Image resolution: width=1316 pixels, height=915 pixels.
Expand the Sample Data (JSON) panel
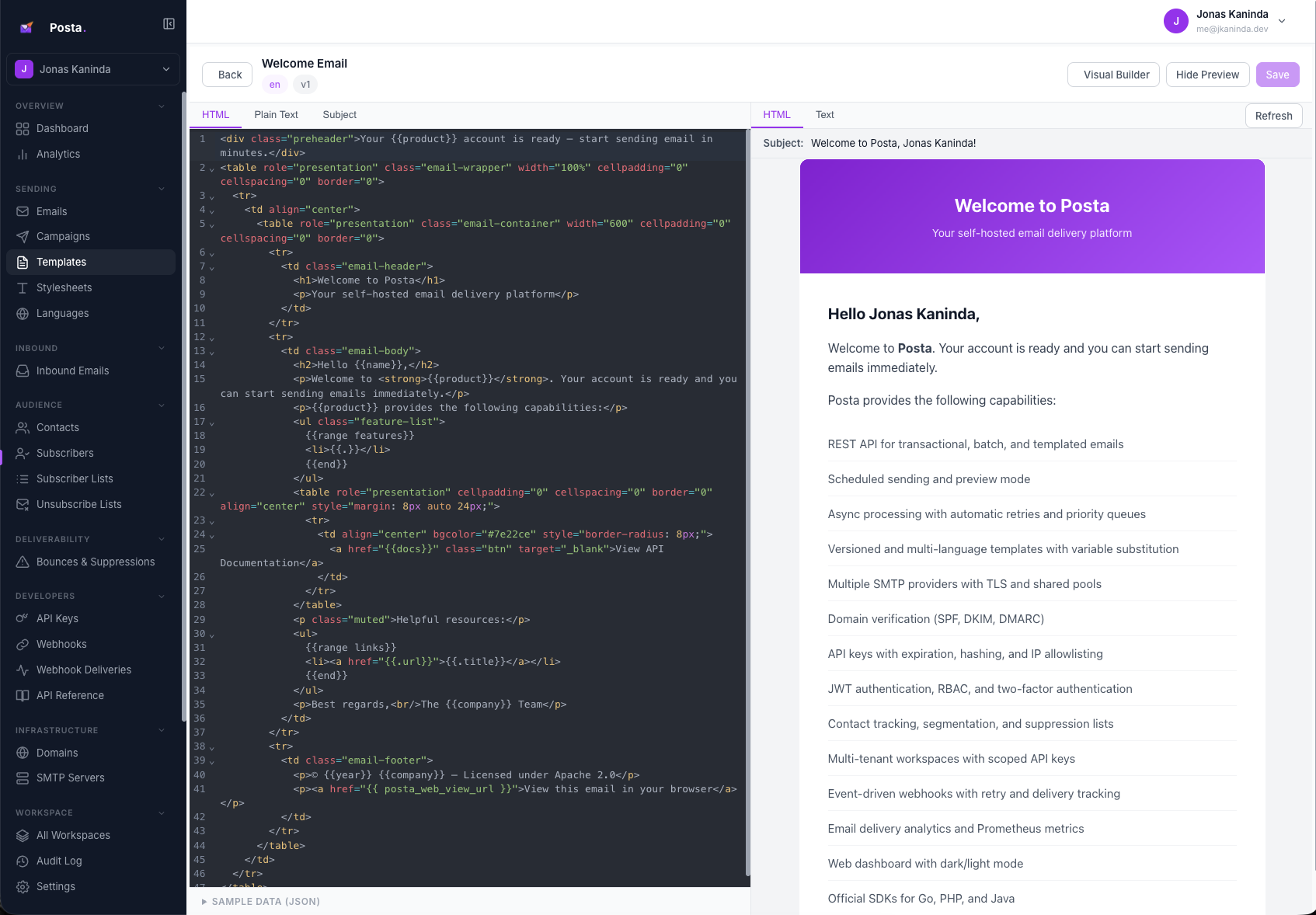point(260,902)
